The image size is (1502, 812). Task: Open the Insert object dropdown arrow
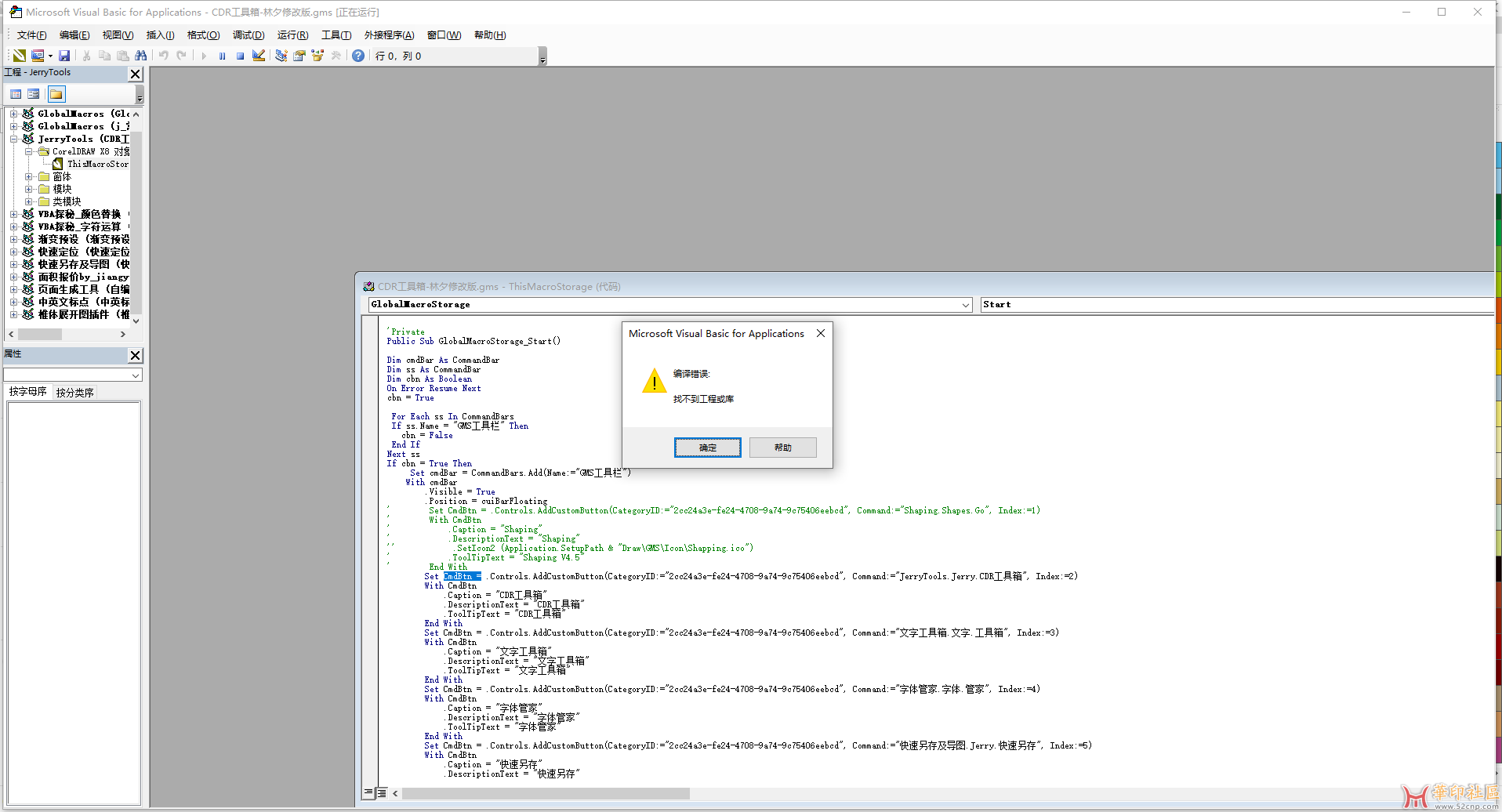click(x=50, y=56)
